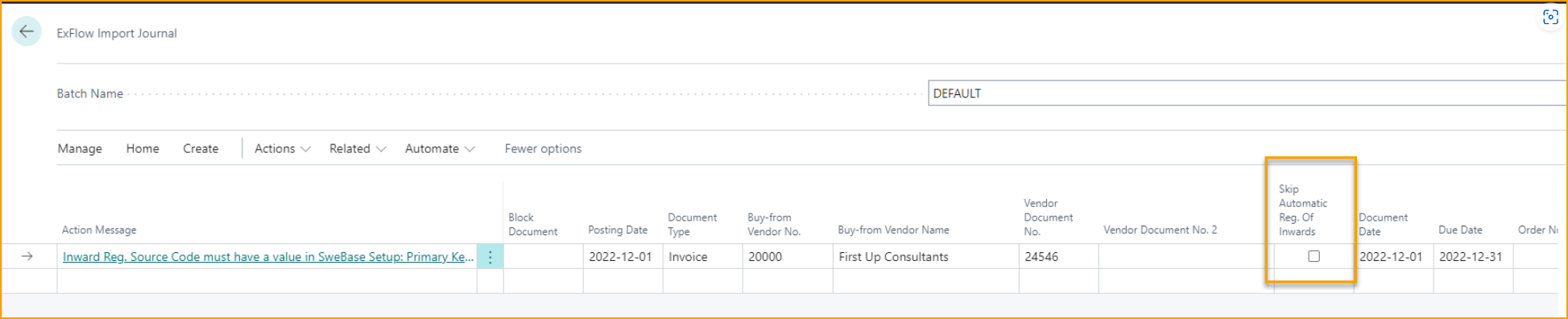Toggle Skip Automatic Reg. Of Inwards checkbox

pyautogui.click(x=1314, y=256)
